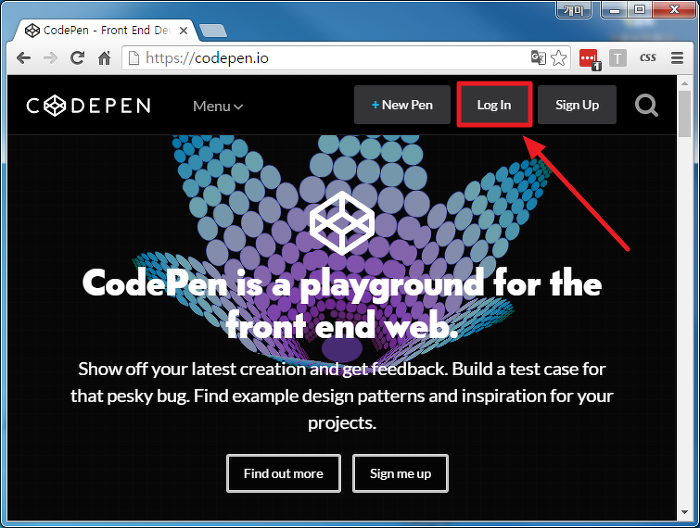Open the browser home page icon

[104, 58]
